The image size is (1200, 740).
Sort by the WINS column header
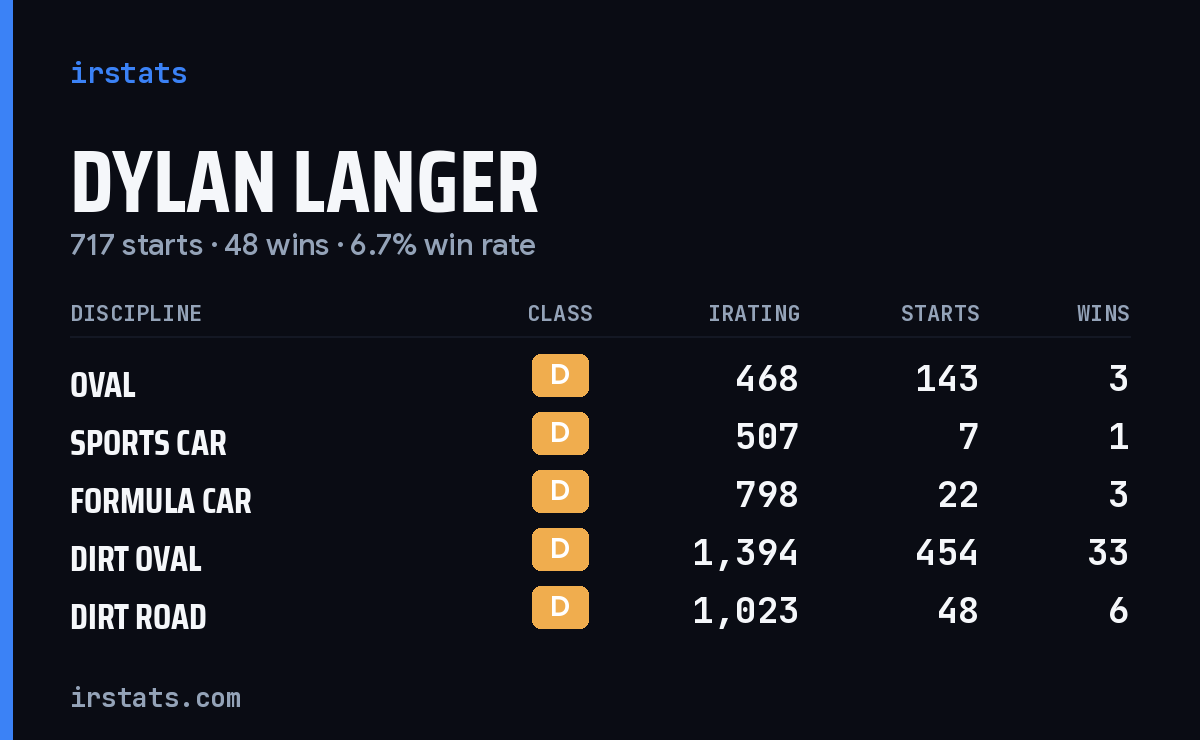1103,313
